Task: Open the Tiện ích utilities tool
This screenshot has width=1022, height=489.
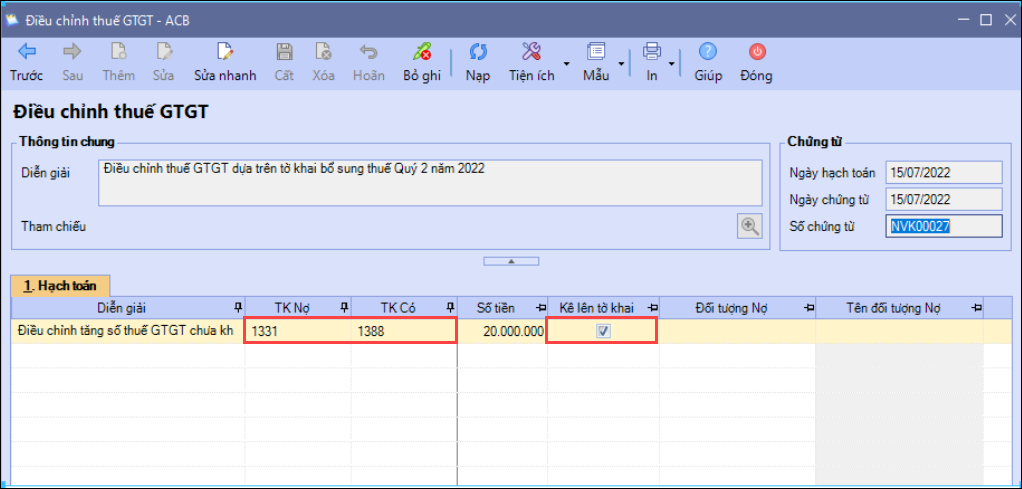Action: tap(531, 52)
